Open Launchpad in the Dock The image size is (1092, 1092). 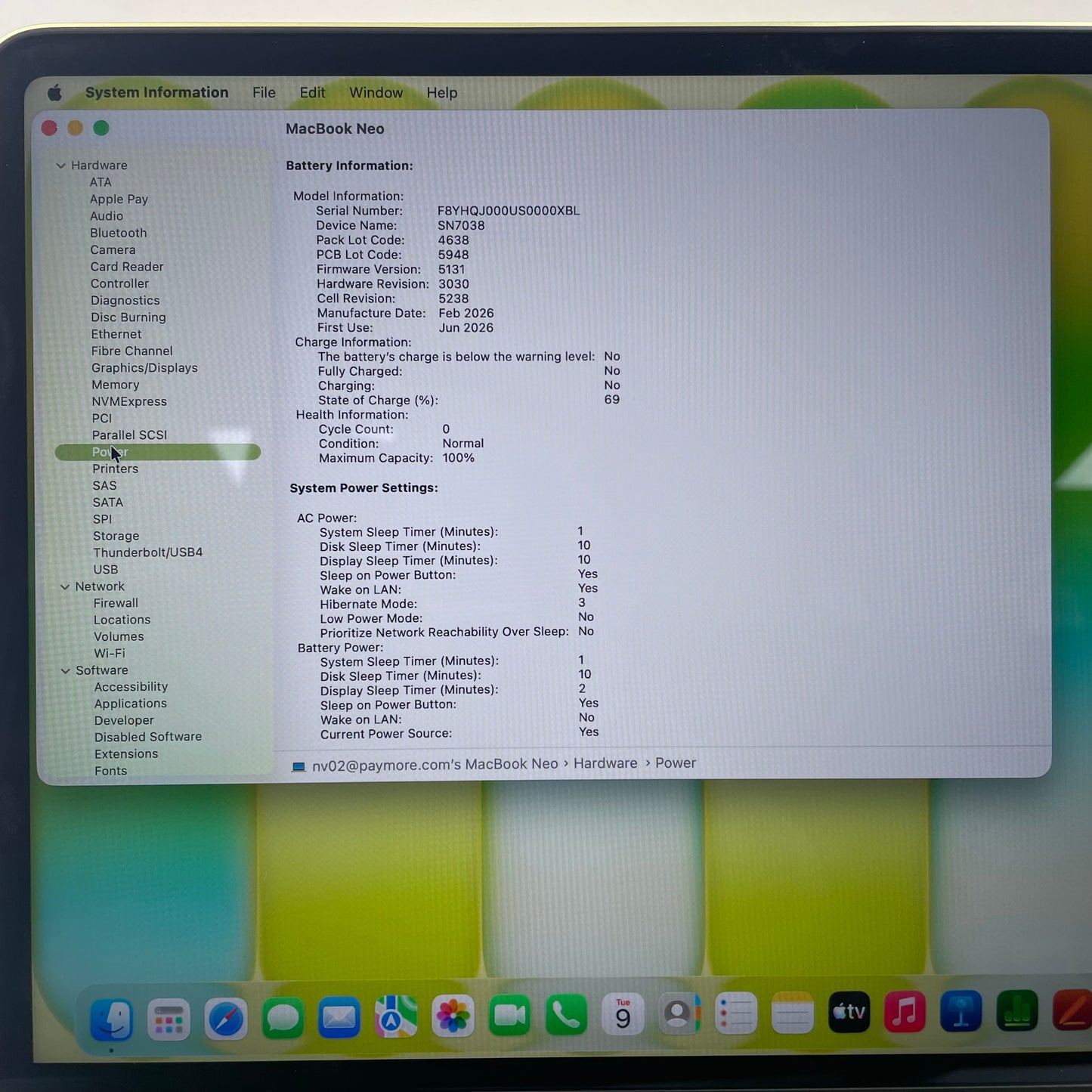pyautogui.click(x=169, y=1019)
